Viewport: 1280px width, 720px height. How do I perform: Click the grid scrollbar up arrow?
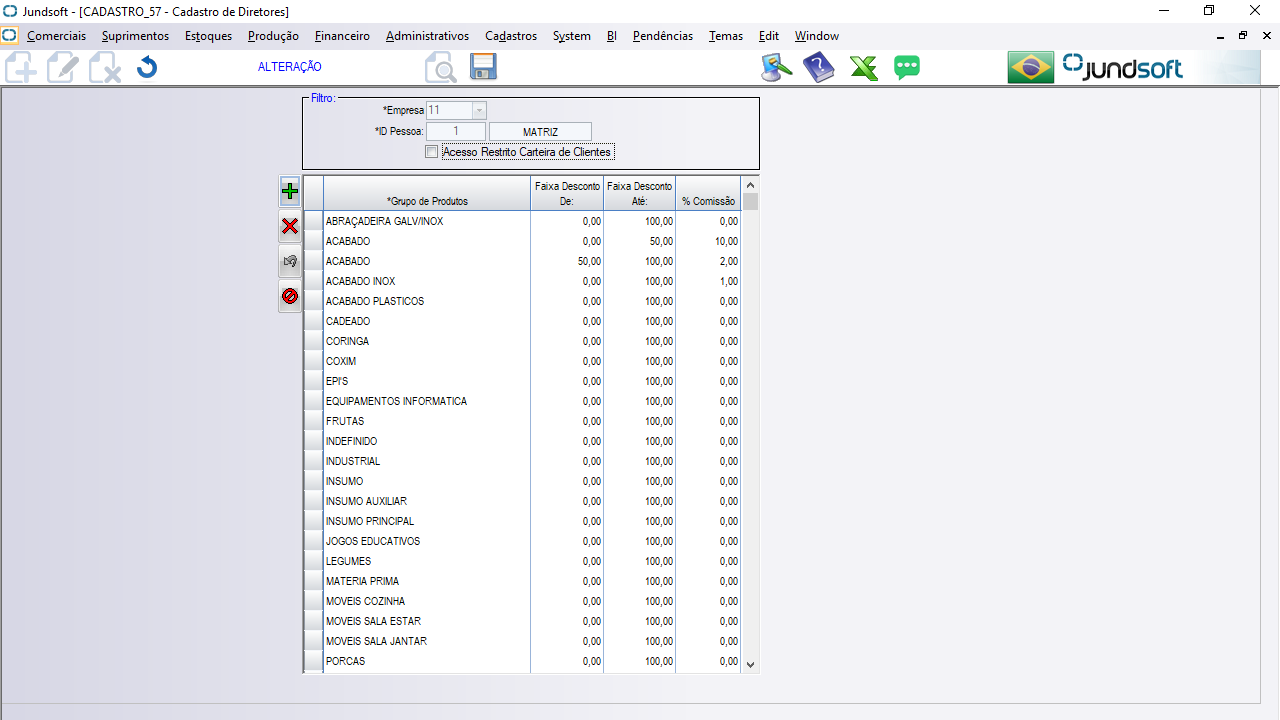pos(750,184)
